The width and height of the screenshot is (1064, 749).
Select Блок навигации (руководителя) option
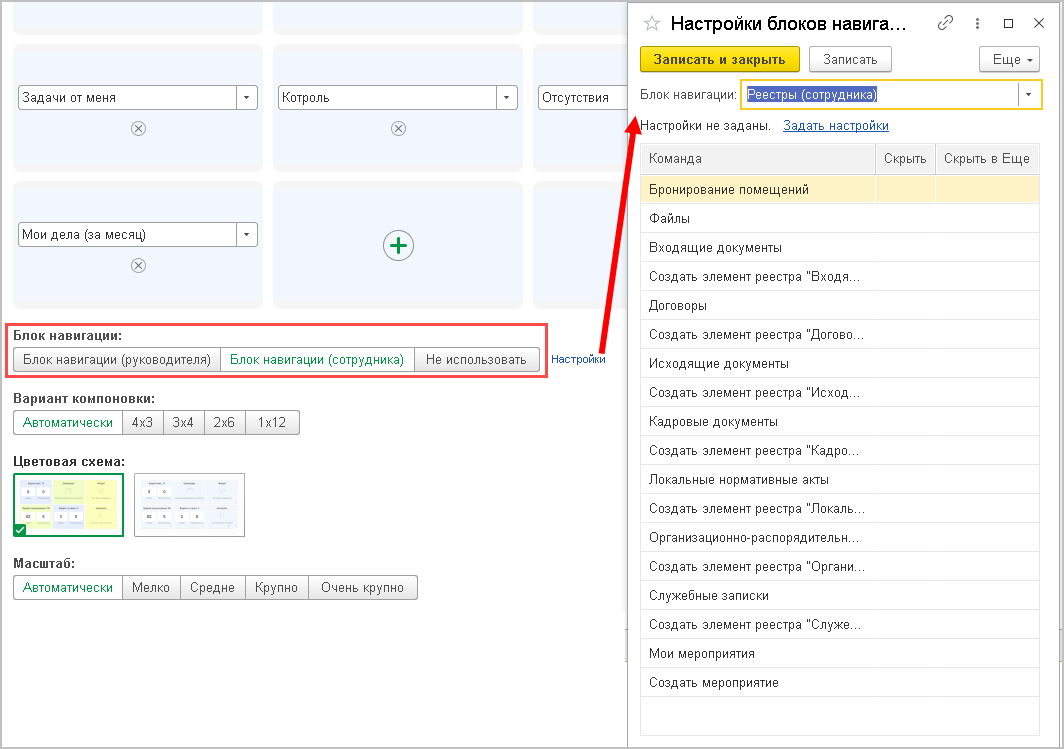pos(117,360)
